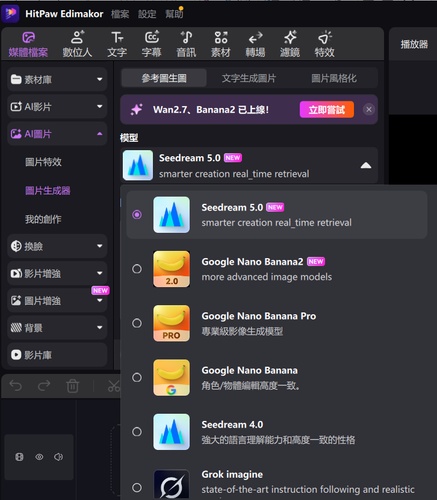
Task: Open the 字幕 subtitles tool
Action: tap(152, 44)
